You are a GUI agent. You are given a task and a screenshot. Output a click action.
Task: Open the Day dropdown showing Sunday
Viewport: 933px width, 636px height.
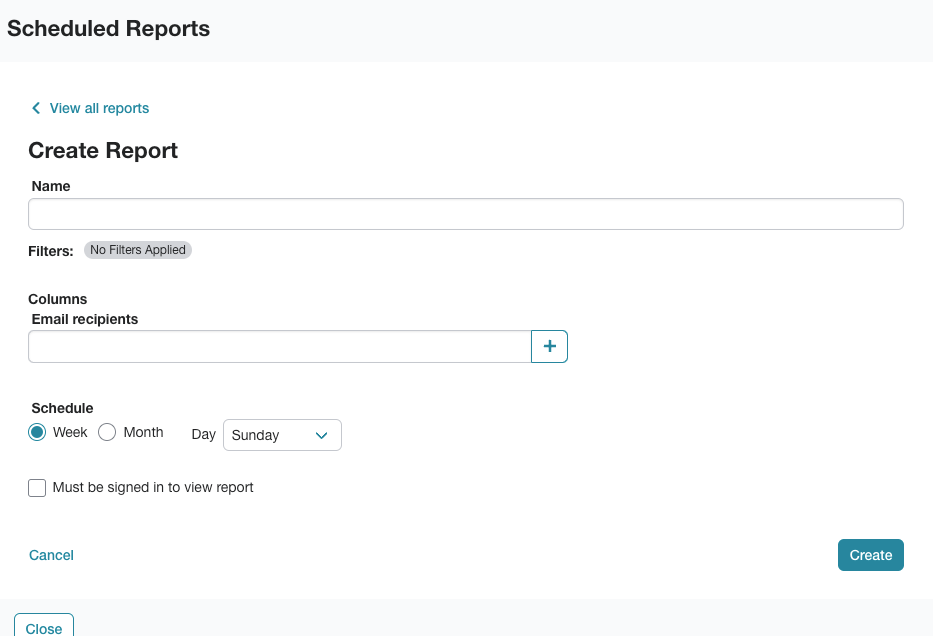[282, 435]
